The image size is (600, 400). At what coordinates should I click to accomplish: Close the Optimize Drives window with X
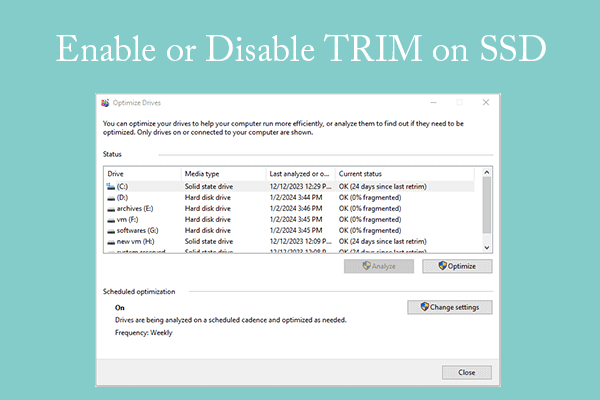[x=485, y=102]
